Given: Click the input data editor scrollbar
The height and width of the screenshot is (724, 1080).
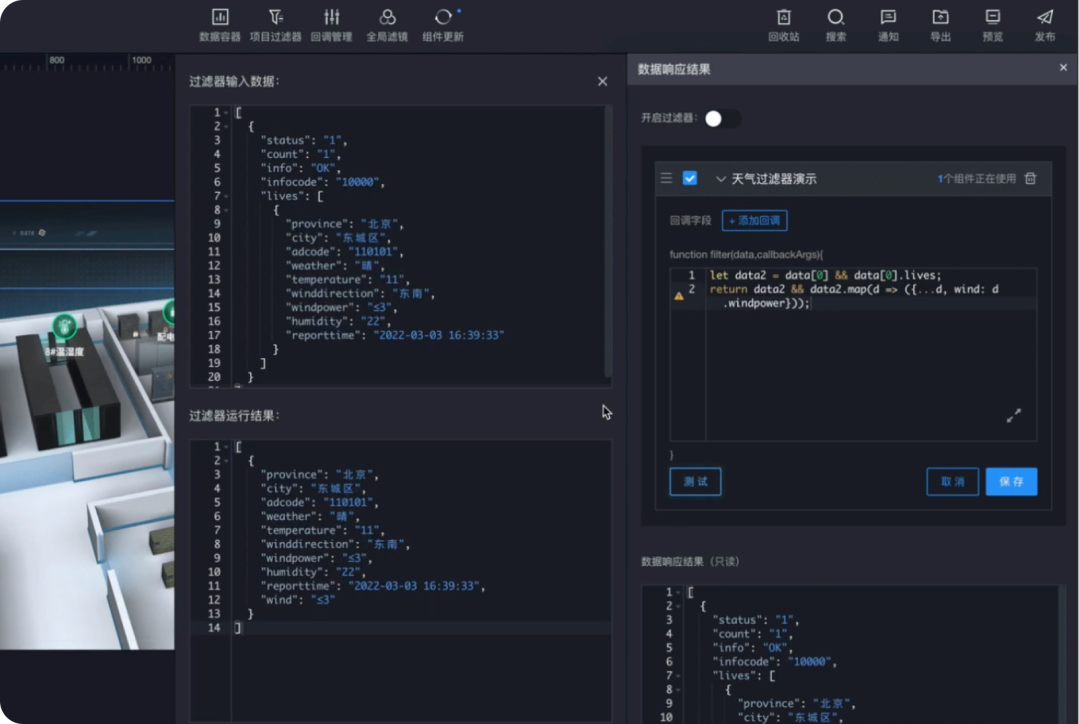Looking at the screenshot, I should point(608,241).
